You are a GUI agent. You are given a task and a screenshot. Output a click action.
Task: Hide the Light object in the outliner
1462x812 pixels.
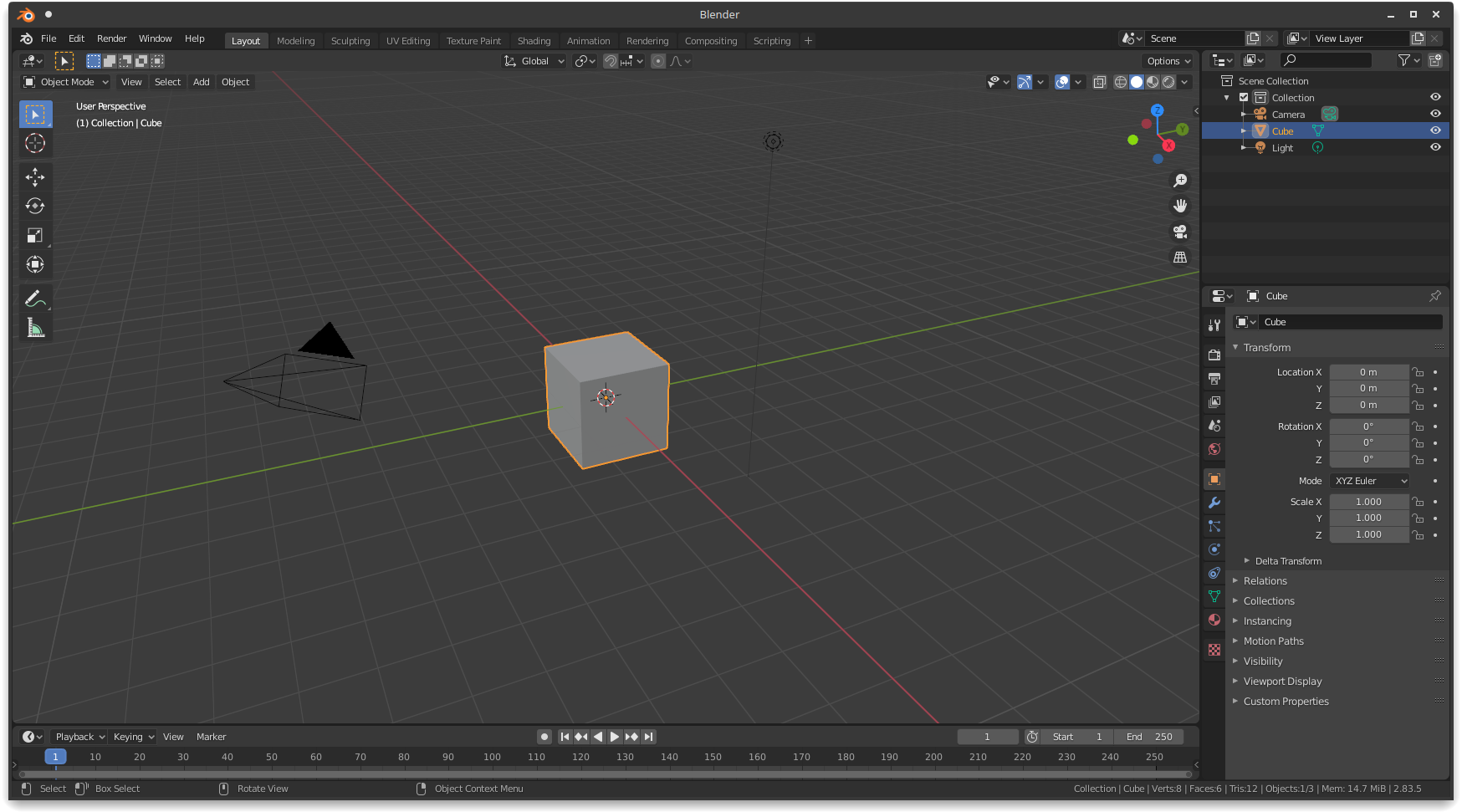pos(1436,147)
